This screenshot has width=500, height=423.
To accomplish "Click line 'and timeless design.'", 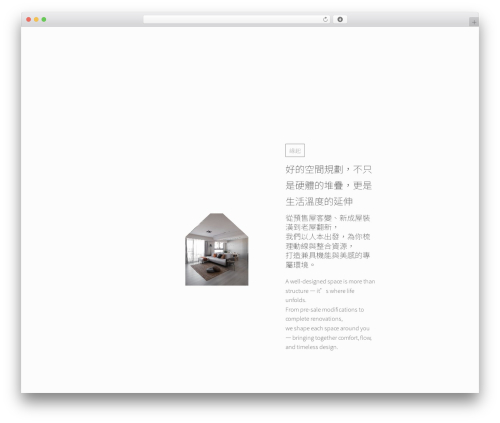I will click(x=312, y=347).
